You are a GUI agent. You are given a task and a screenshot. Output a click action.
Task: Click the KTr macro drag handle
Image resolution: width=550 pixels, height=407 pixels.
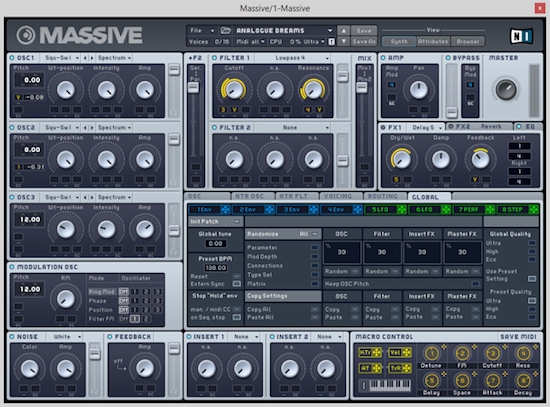(376, 353)
